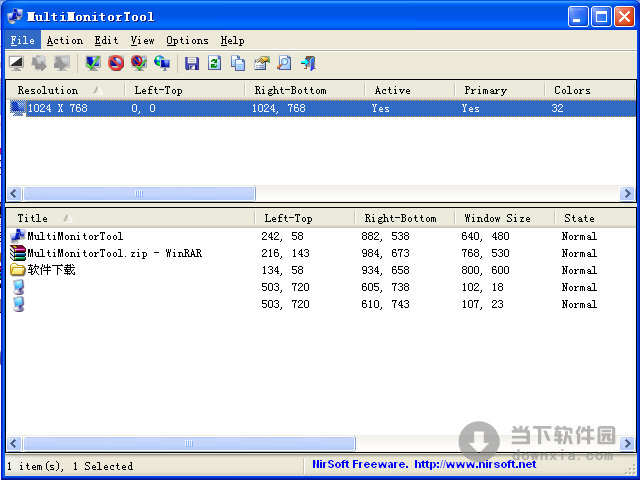
Task: Click the State column header
Action: 594,218
